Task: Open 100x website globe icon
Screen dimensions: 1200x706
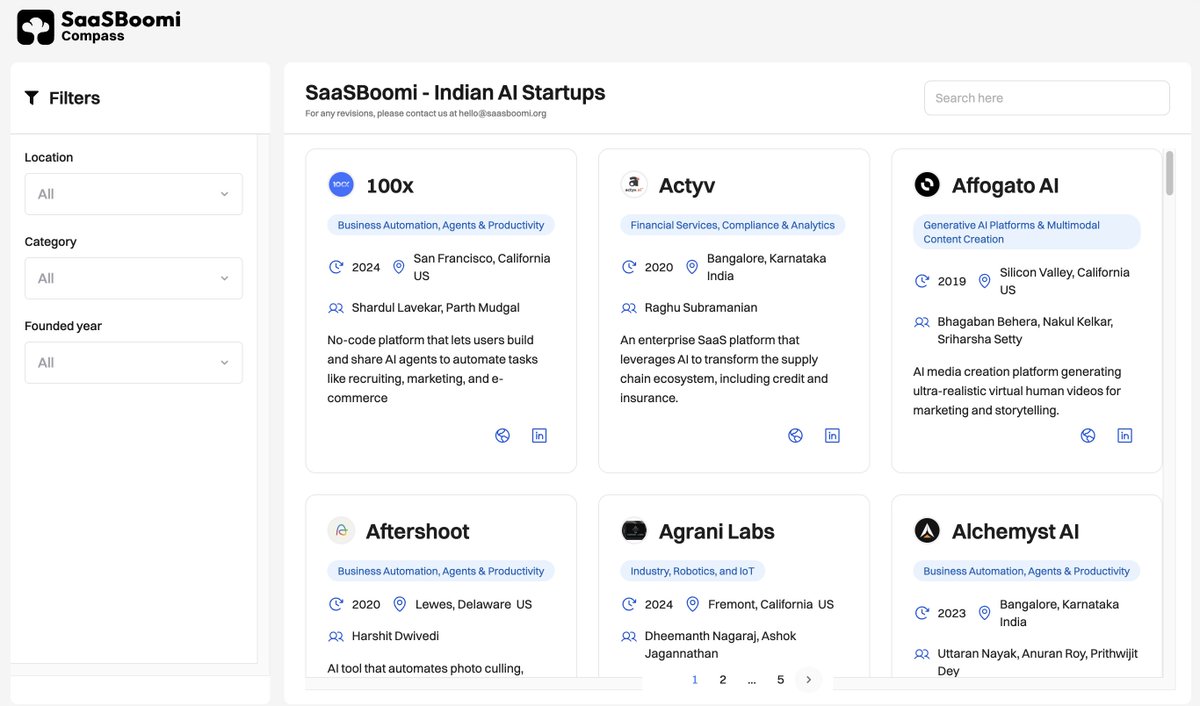Action: pos(503,435)
